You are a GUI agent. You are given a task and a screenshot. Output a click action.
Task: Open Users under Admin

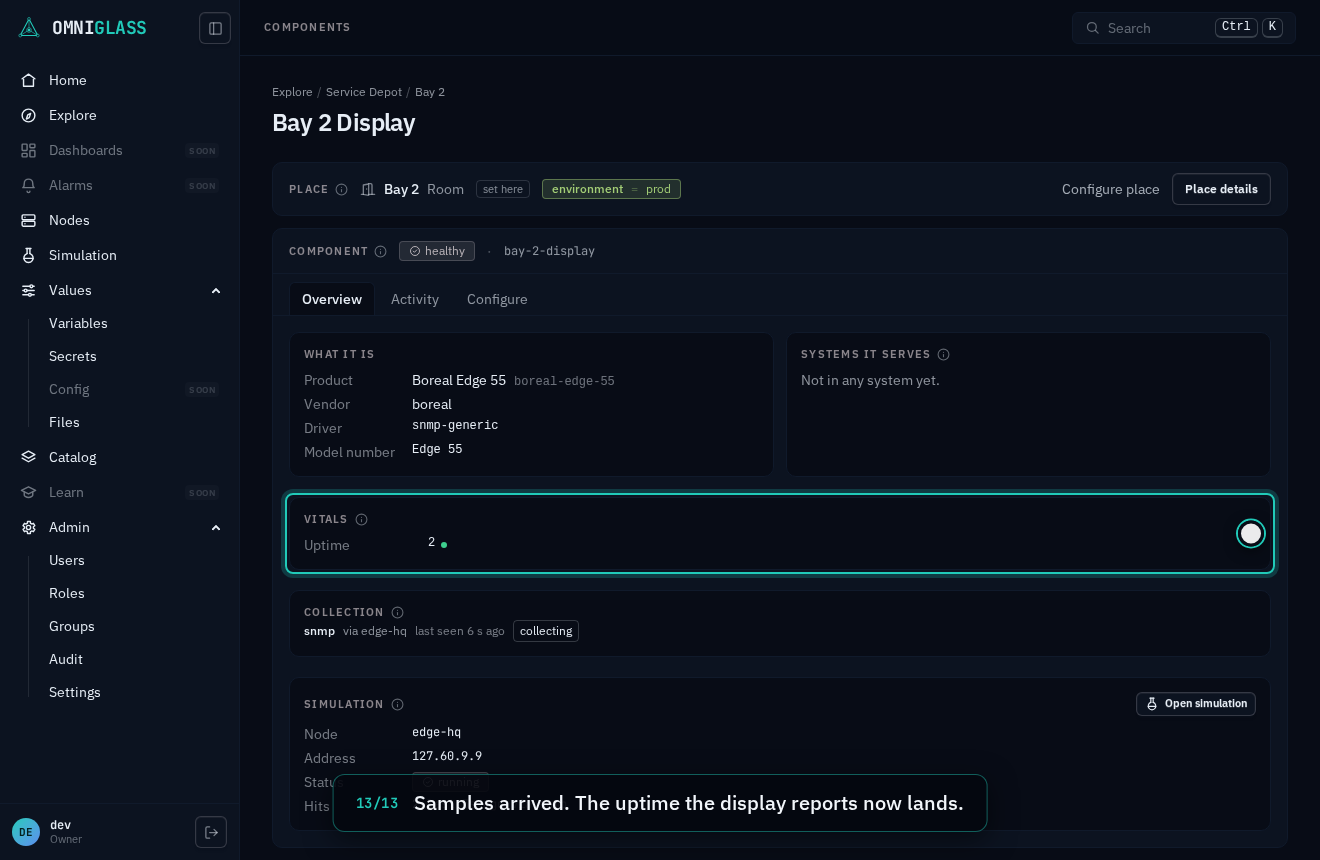(x=67, y=560)
